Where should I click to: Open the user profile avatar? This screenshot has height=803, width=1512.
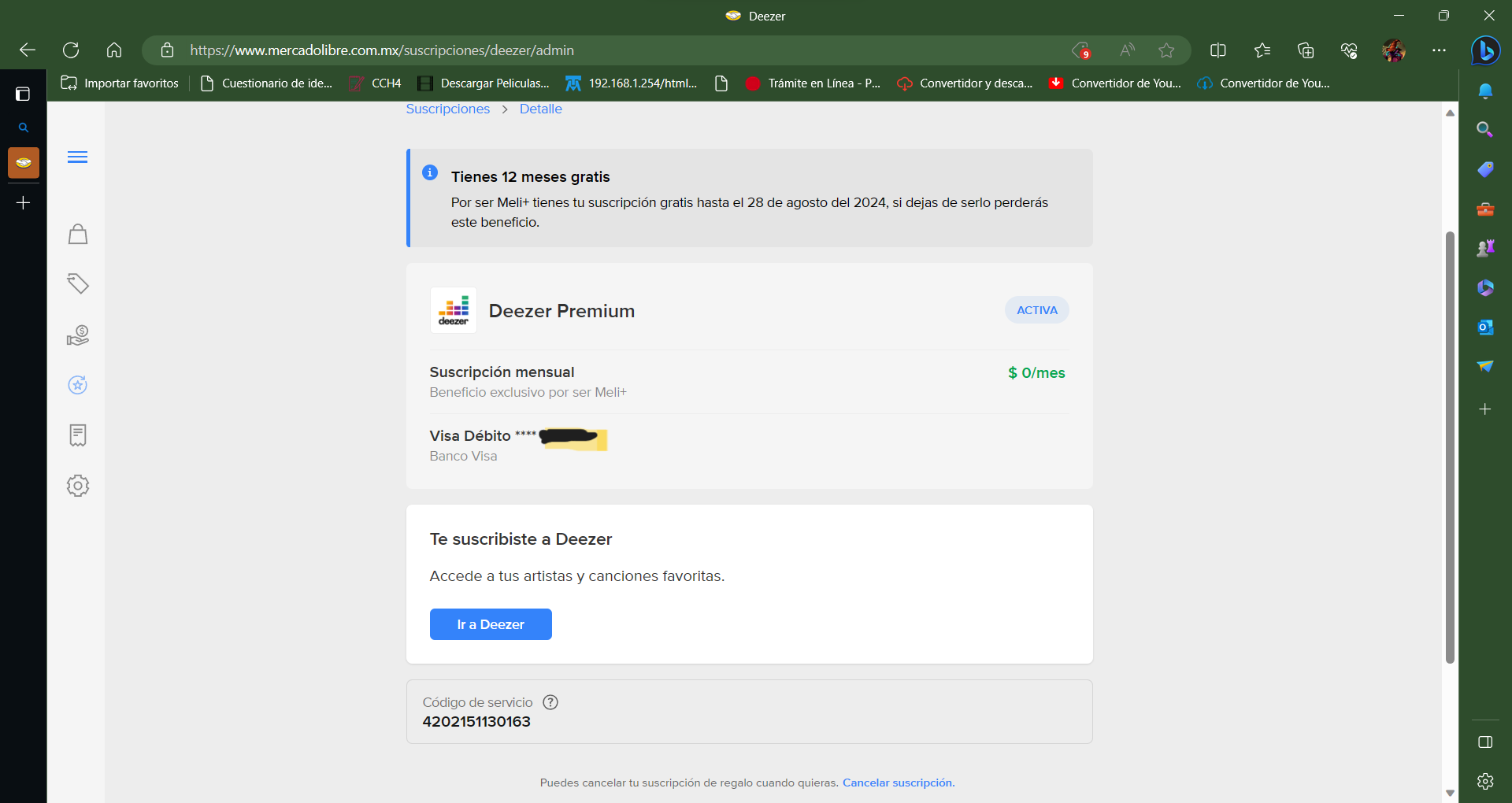pyautogui.click(x=1394, y=50)
